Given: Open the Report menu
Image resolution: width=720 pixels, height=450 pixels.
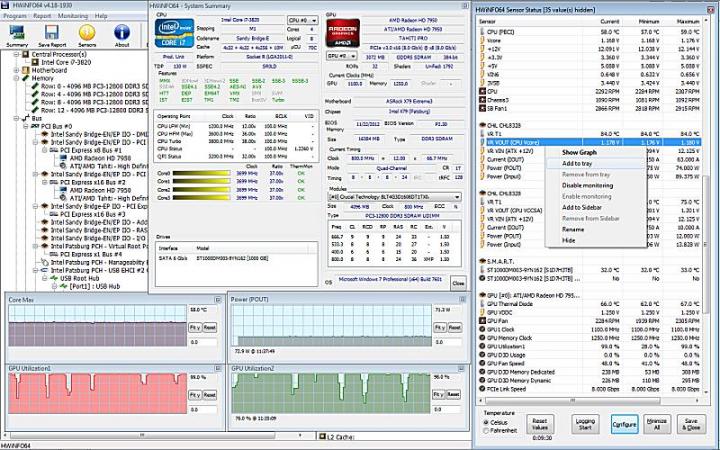Looking at the screenshot, I should [x=42, y=16].
